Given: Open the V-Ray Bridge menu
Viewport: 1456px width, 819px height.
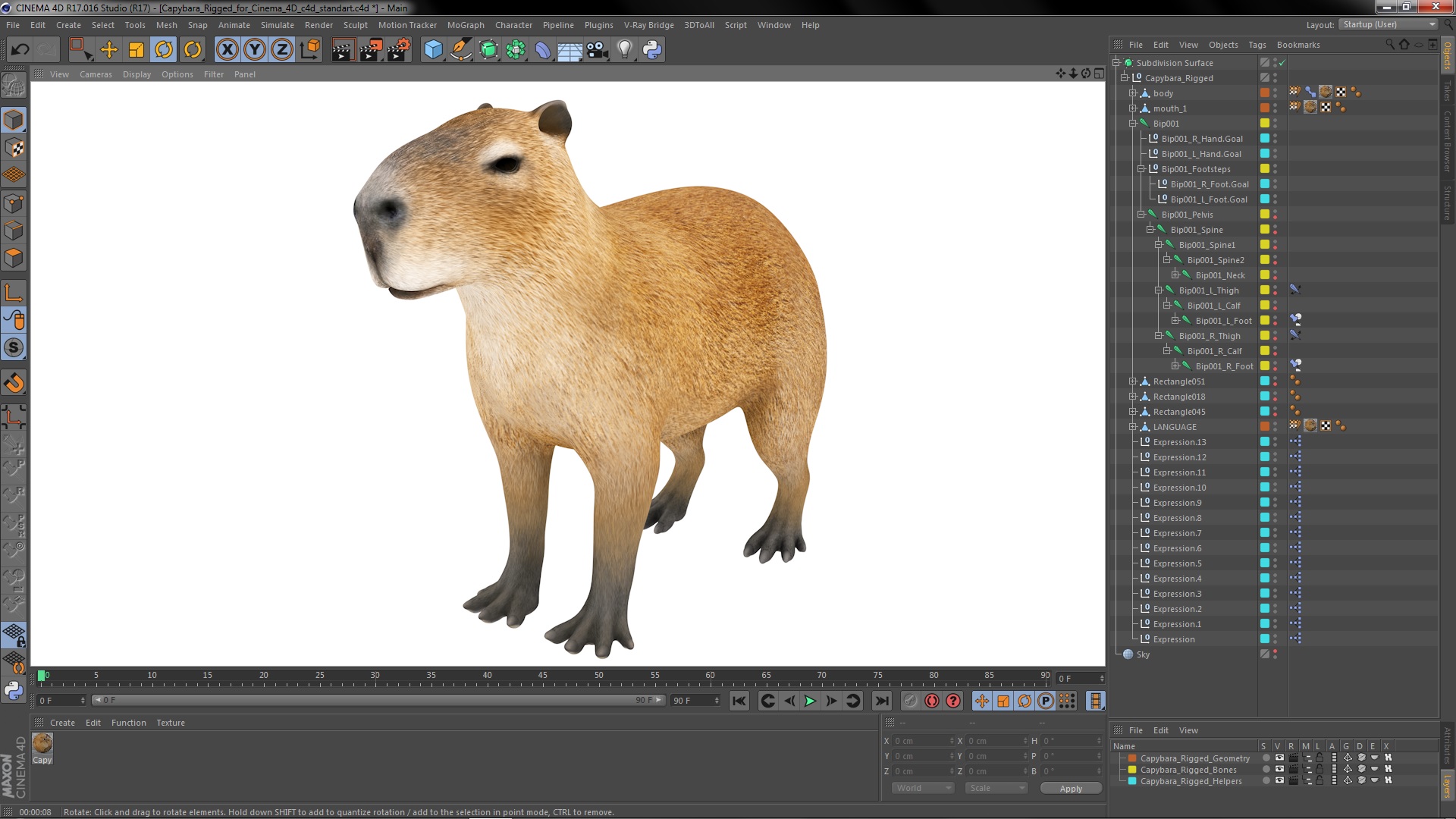Looking at the screenshot, I should click(x=648, y=25).
